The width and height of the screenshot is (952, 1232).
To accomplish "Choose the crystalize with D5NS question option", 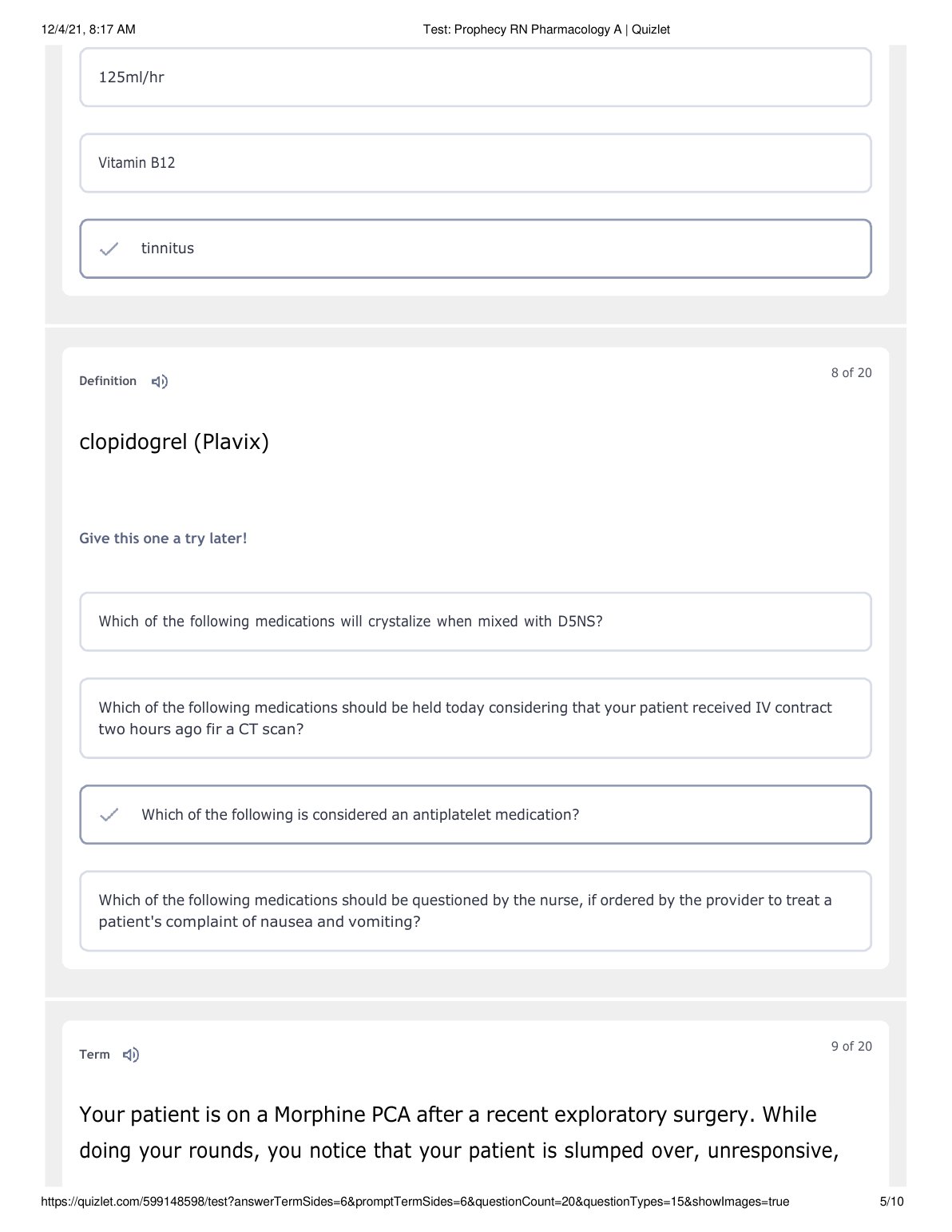I will [475, 622].
